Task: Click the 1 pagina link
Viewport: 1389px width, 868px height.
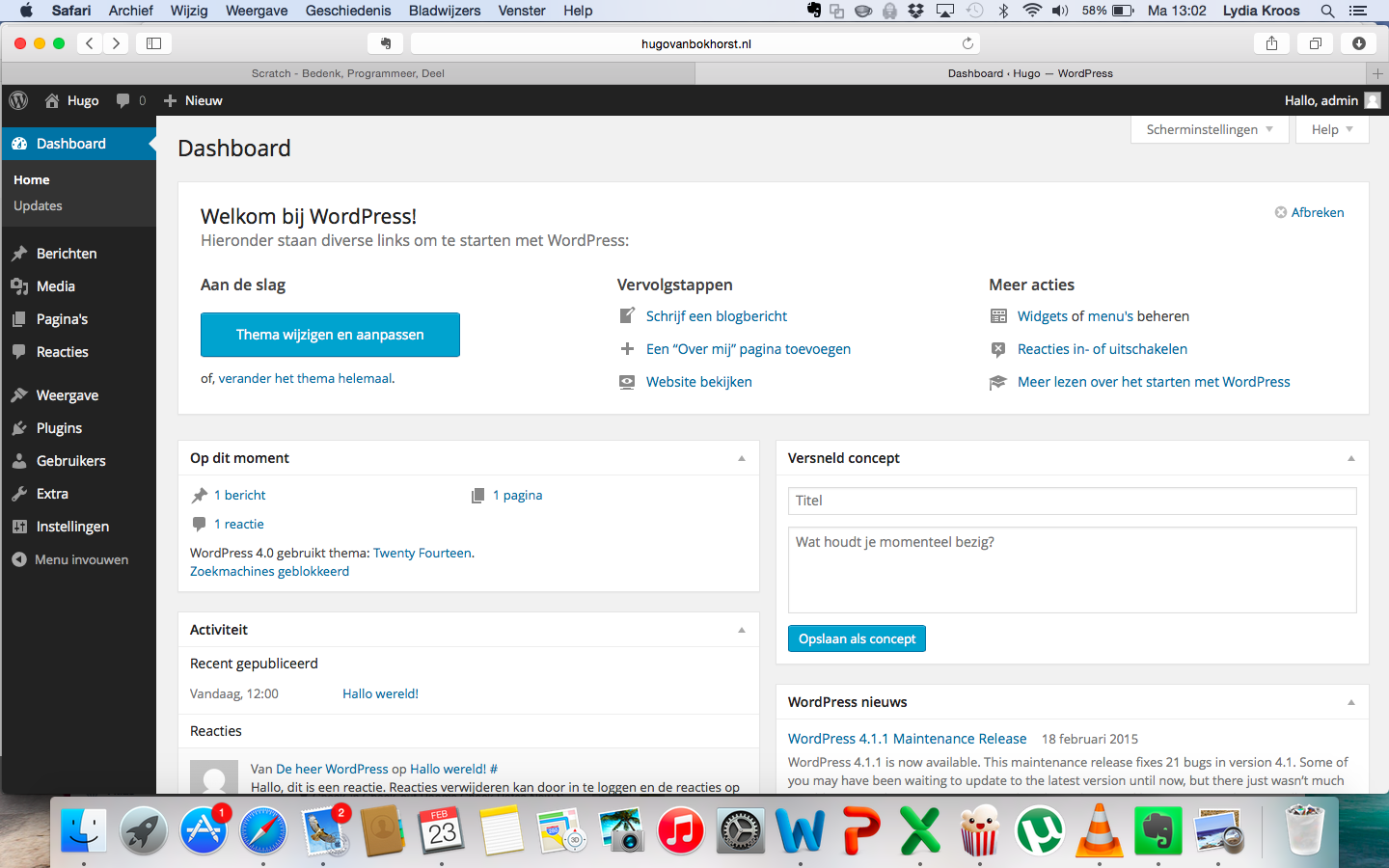Action: point(517,495)
